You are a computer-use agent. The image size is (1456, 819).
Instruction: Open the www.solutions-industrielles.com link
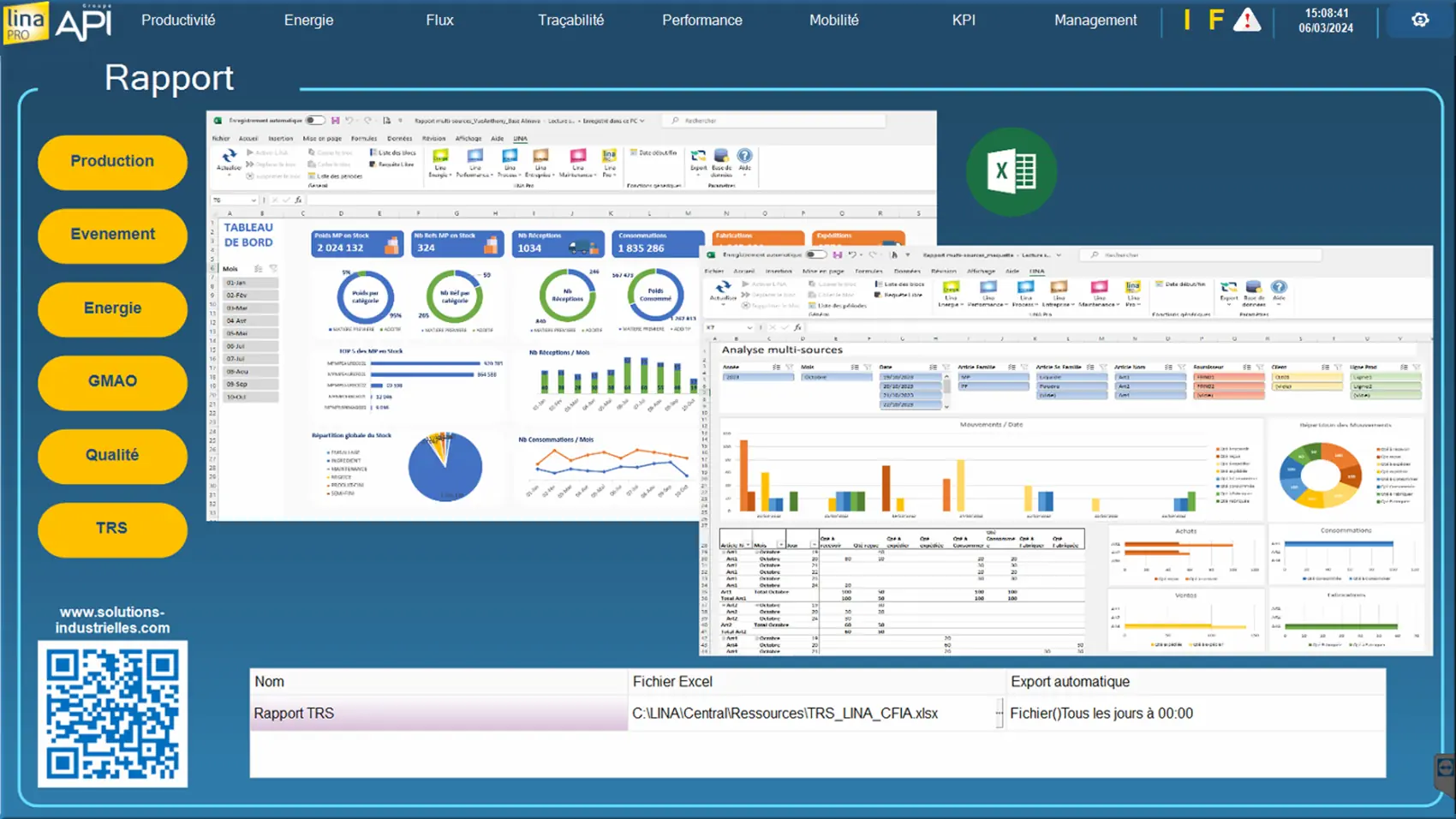click(112, 619)
